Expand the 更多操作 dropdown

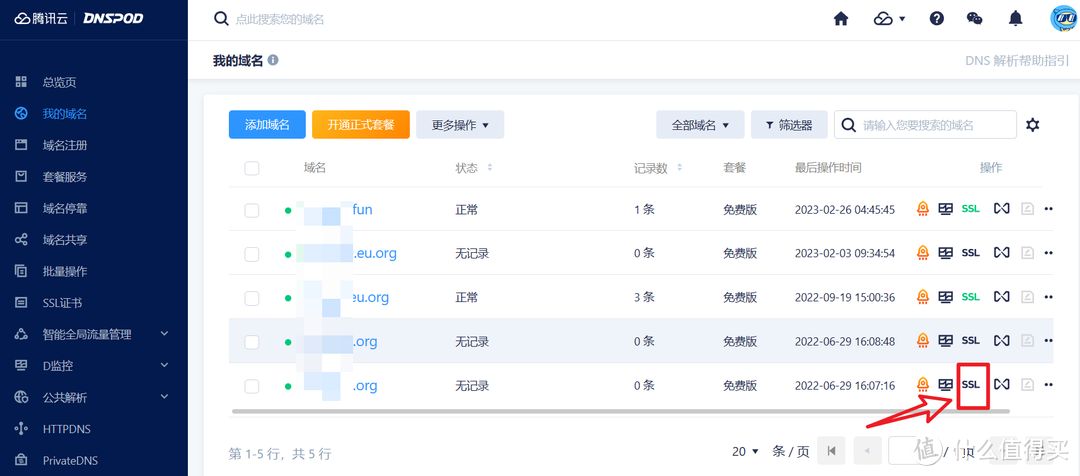[460, 125]
